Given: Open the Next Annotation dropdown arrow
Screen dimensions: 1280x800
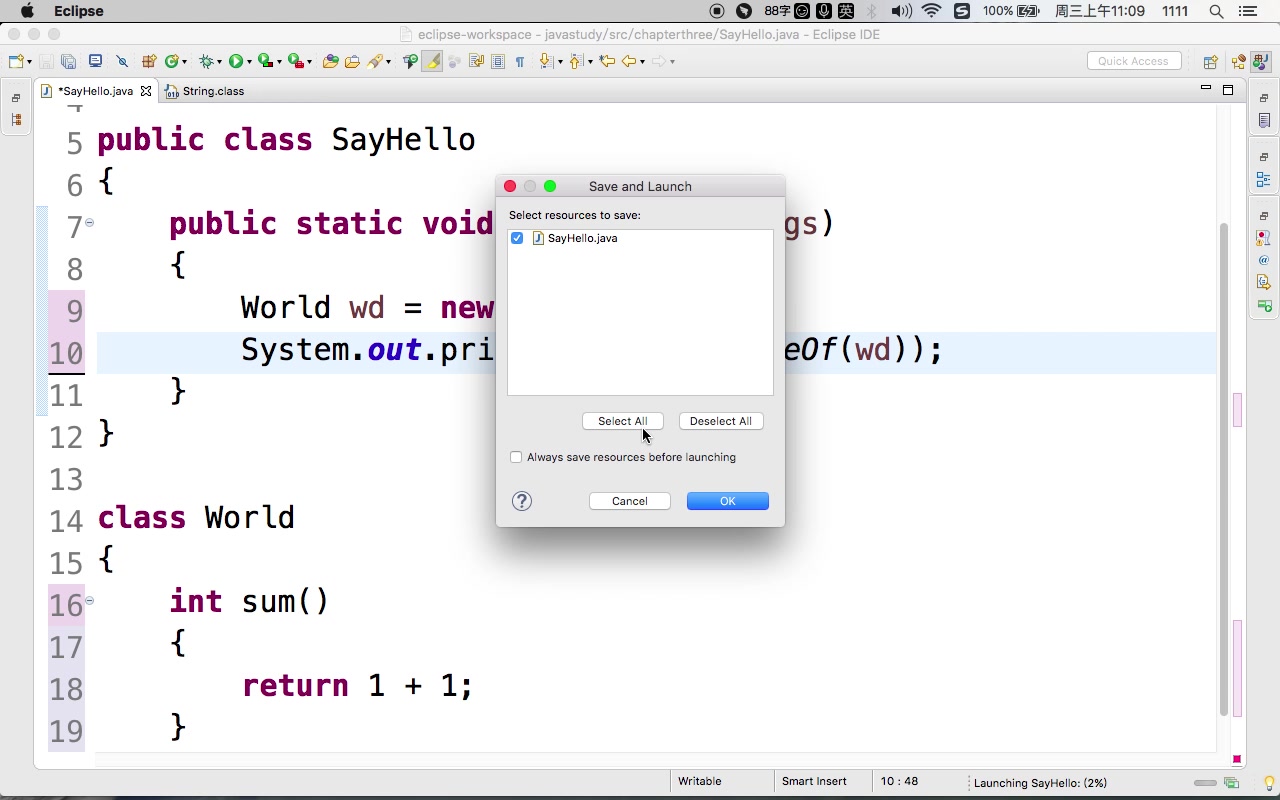Looking at the screenshot, I should coord(559,62).
